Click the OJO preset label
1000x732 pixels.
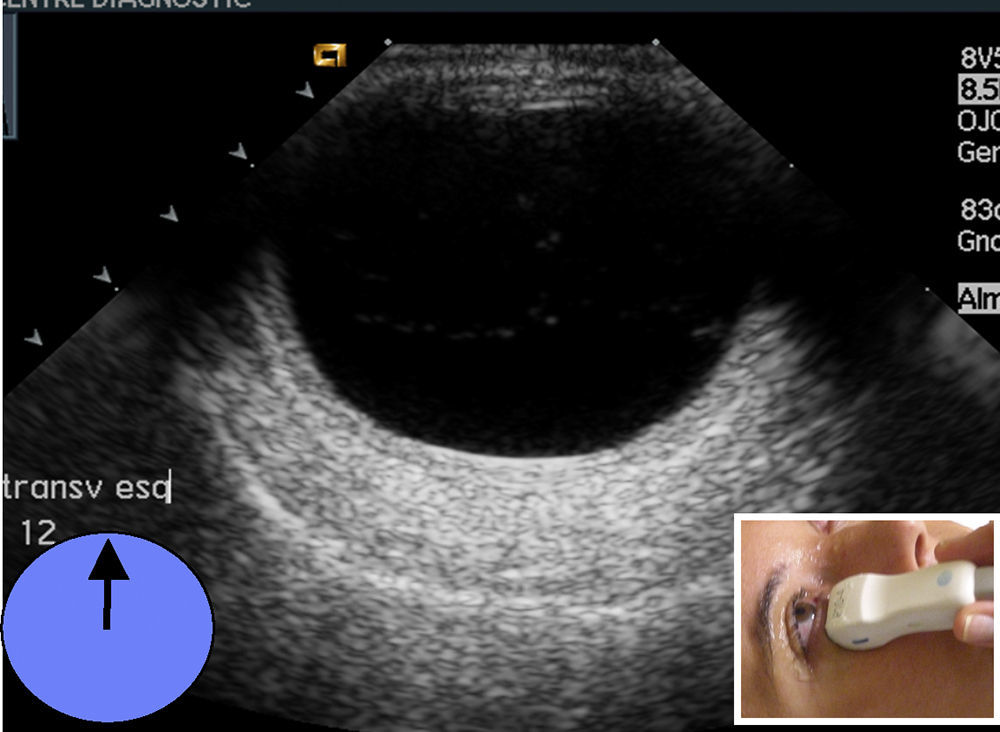[979, 122]
